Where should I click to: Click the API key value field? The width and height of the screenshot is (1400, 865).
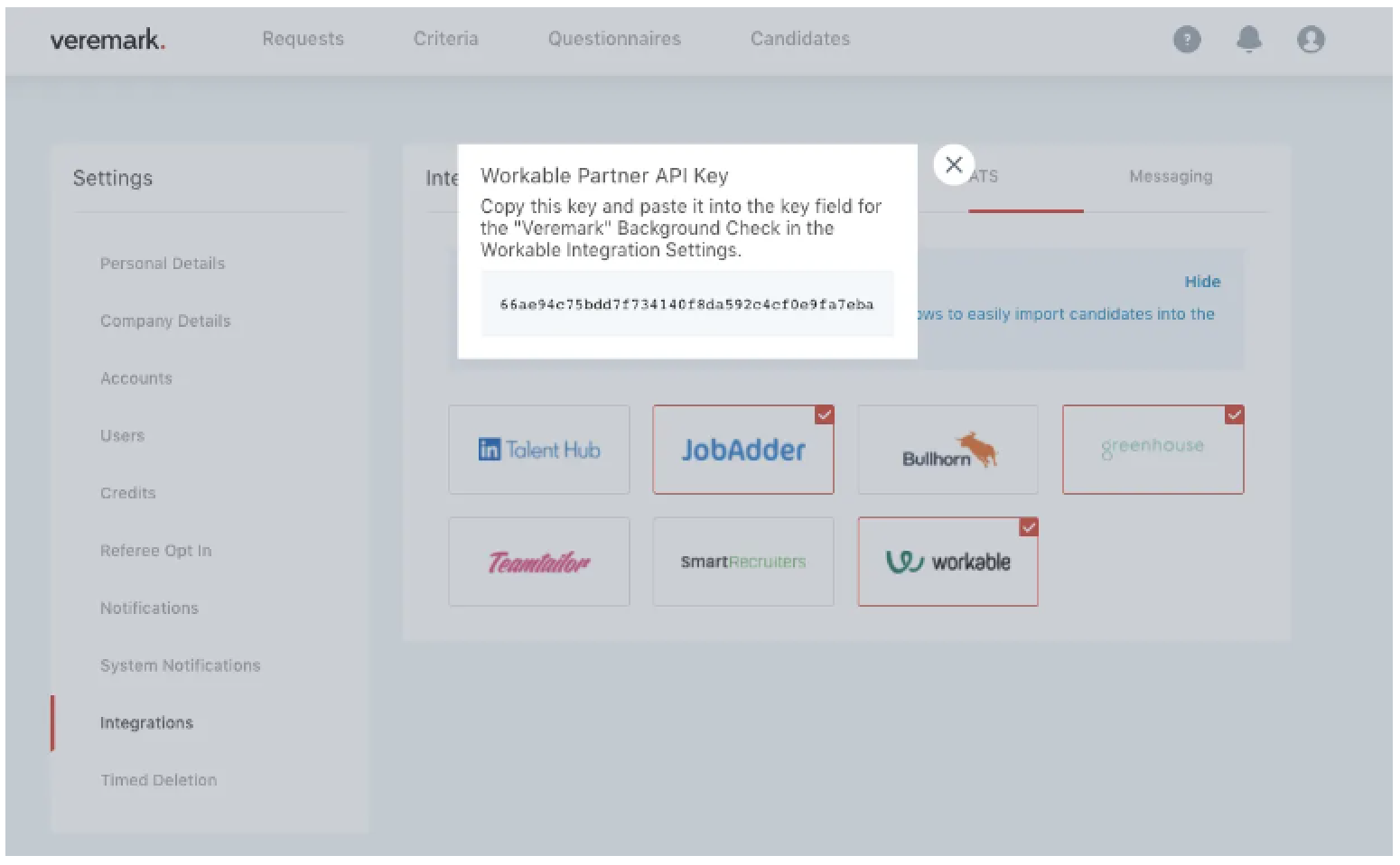click(x=687, y=304)
